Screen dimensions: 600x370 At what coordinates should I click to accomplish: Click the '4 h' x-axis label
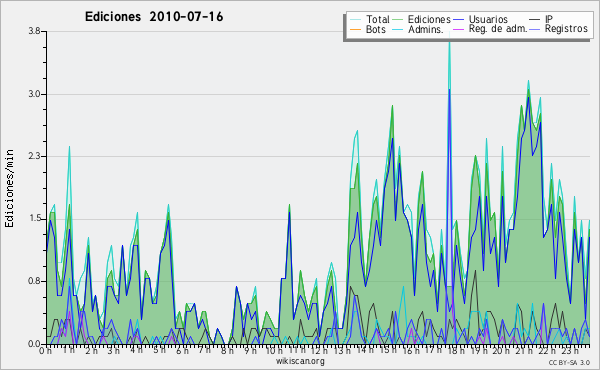coord(136,350)
